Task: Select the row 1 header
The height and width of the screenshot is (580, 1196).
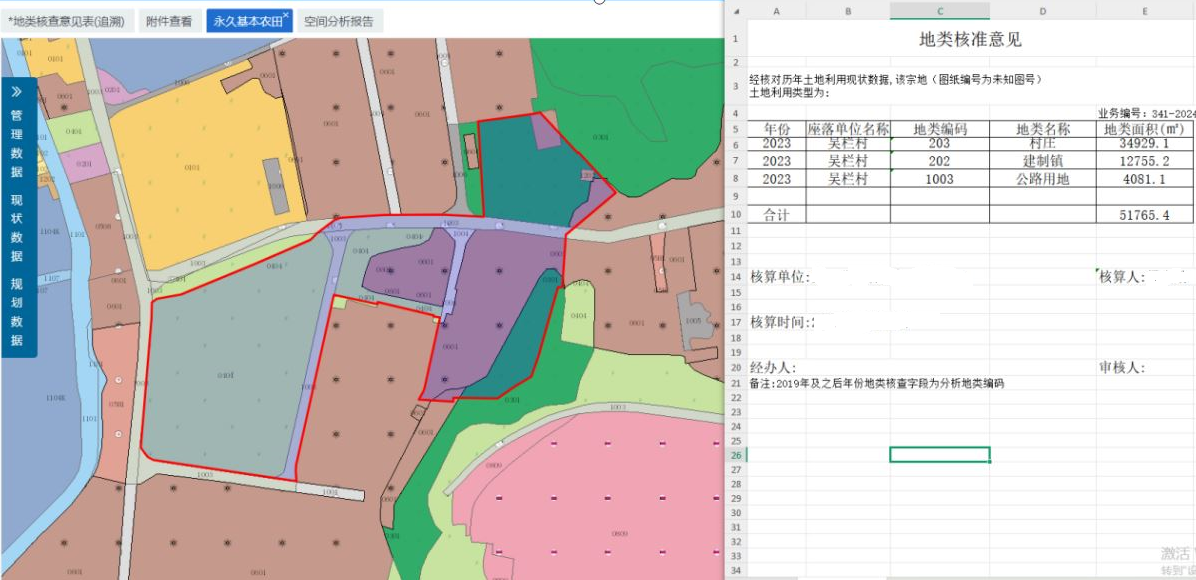Action: click(x=736, y=39)
